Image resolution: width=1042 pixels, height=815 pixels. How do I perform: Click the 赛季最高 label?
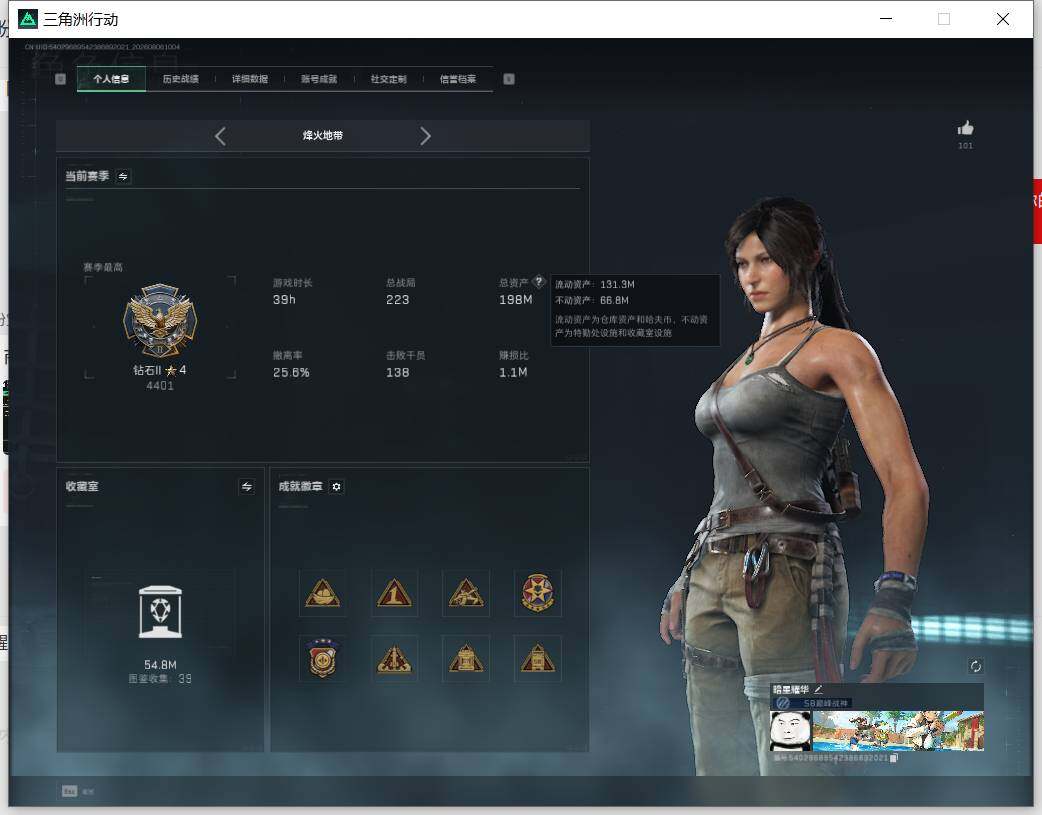coord(103,267)
